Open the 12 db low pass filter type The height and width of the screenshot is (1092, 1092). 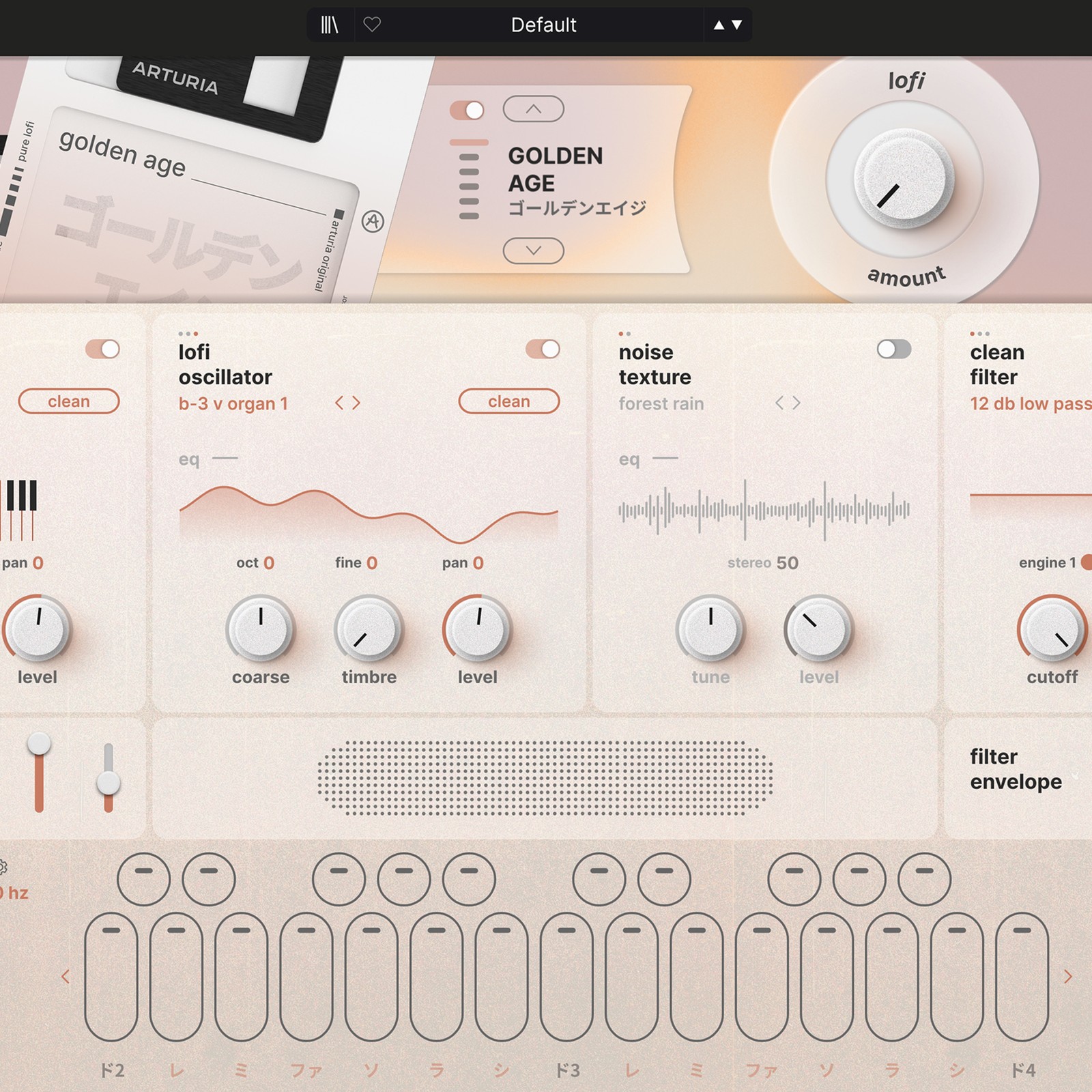tap(1031, 404)
